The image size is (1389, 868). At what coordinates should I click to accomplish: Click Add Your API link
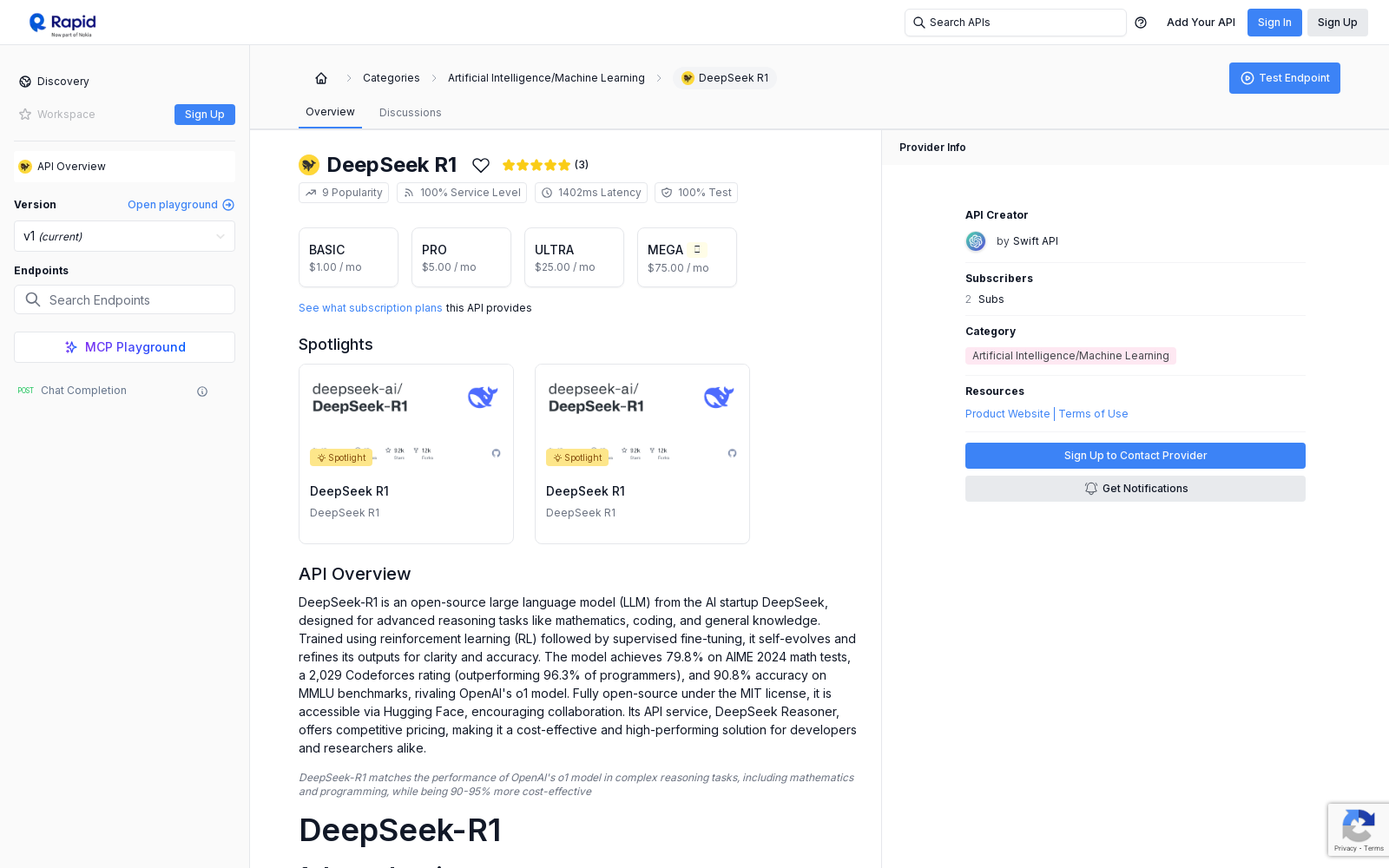(x=1201, y=23)
